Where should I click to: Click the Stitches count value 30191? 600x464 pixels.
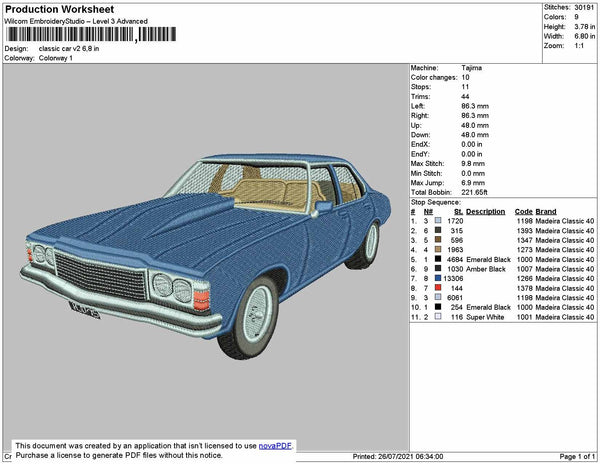586,6
